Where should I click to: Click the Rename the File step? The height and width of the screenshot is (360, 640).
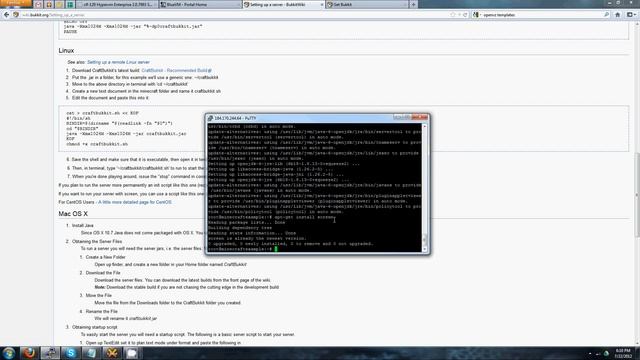point(102,311)
